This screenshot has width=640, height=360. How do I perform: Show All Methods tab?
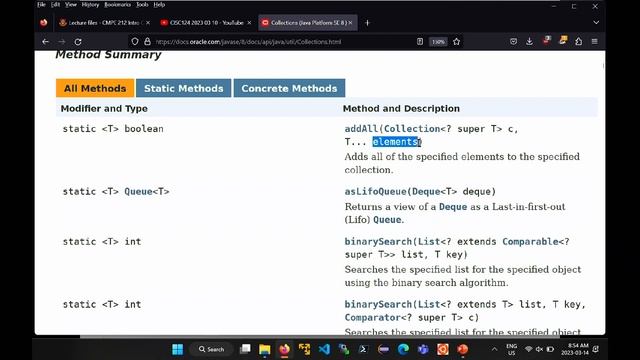(95, 88)
